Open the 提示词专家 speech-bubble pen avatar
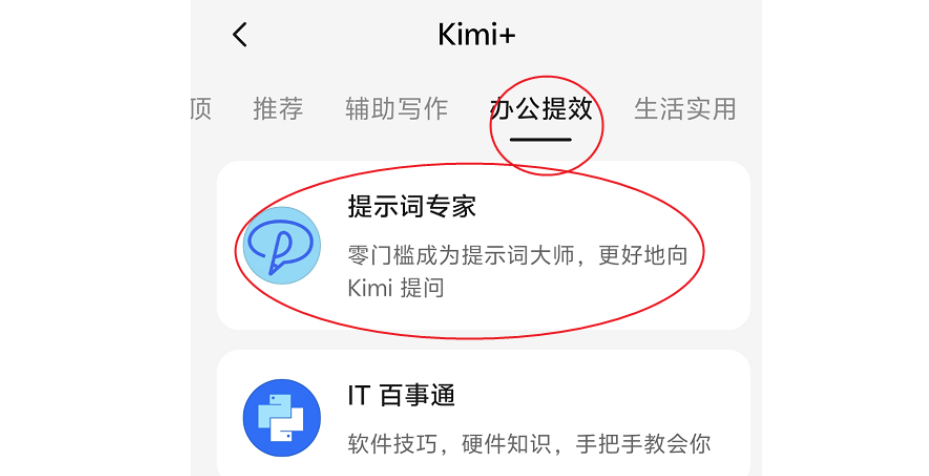Image resolution: width=929 pixels, height=476 pixels. coord(282,245)
